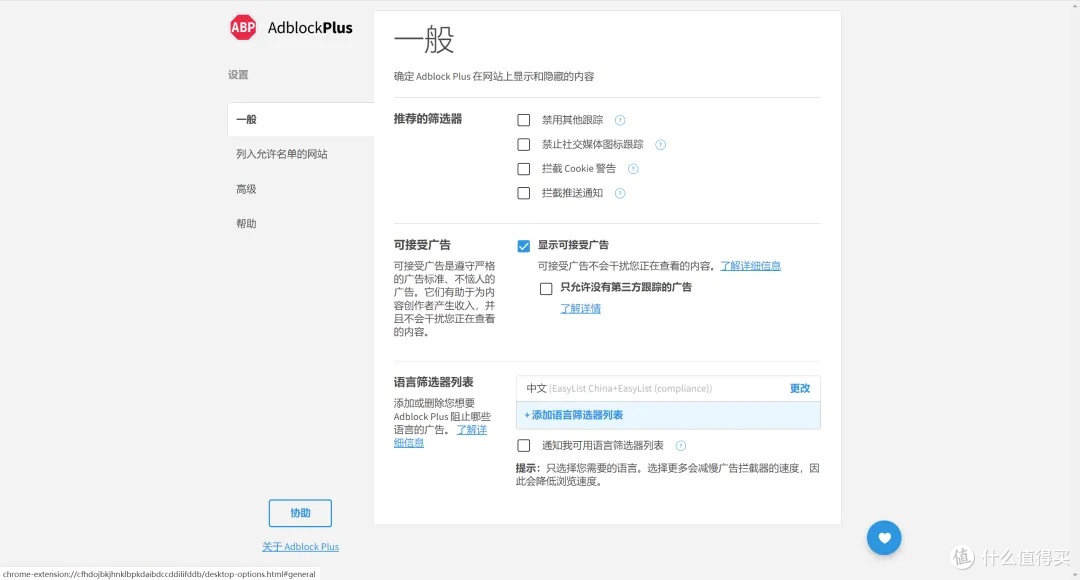Viewport: 1080px width, 580px height.
Task: Tick 只允许没有第三方跟踪的广告 checkbox
Action: click(546, 289)
